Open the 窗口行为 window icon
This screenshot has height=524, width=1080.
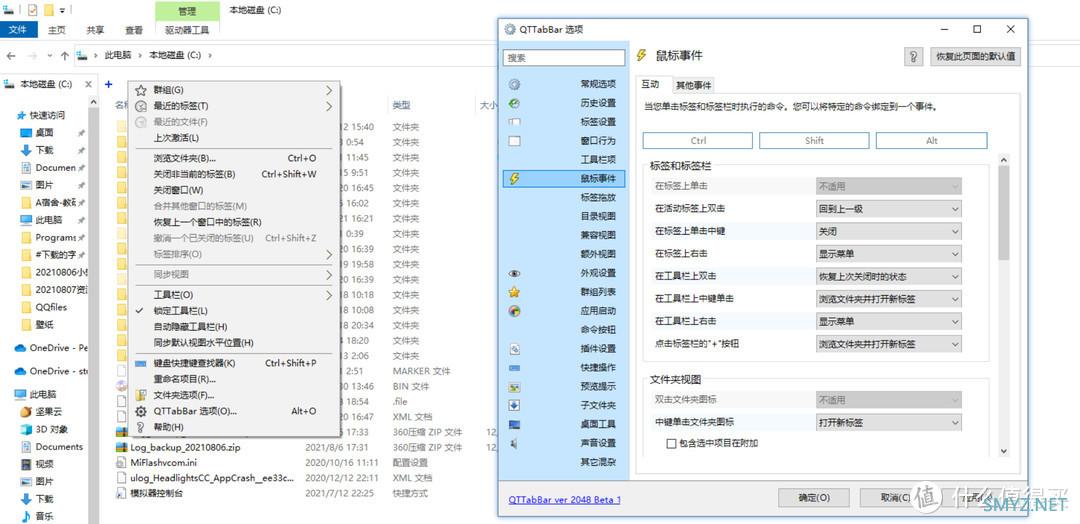click(x=514, y=141)
